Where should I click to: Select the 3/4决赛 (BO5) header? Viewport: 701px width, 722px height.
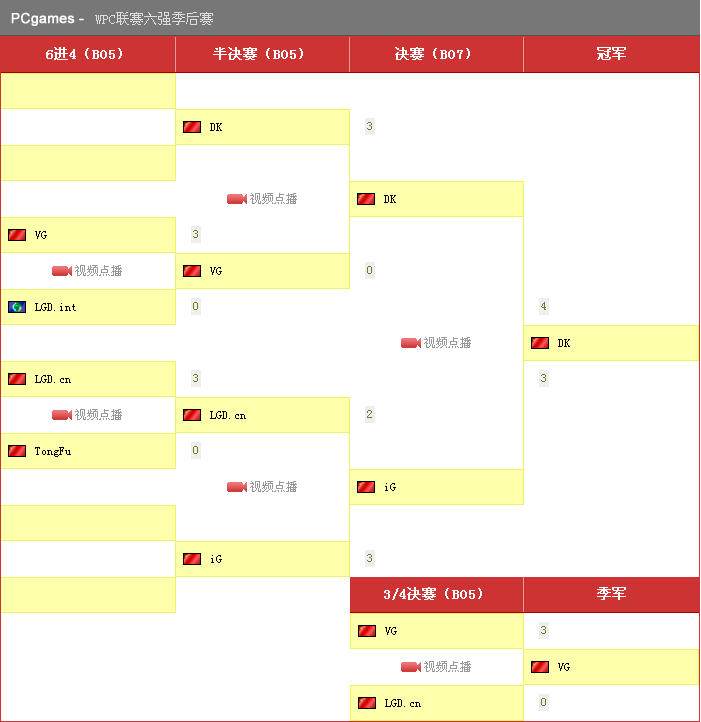[x=436, y=594]
